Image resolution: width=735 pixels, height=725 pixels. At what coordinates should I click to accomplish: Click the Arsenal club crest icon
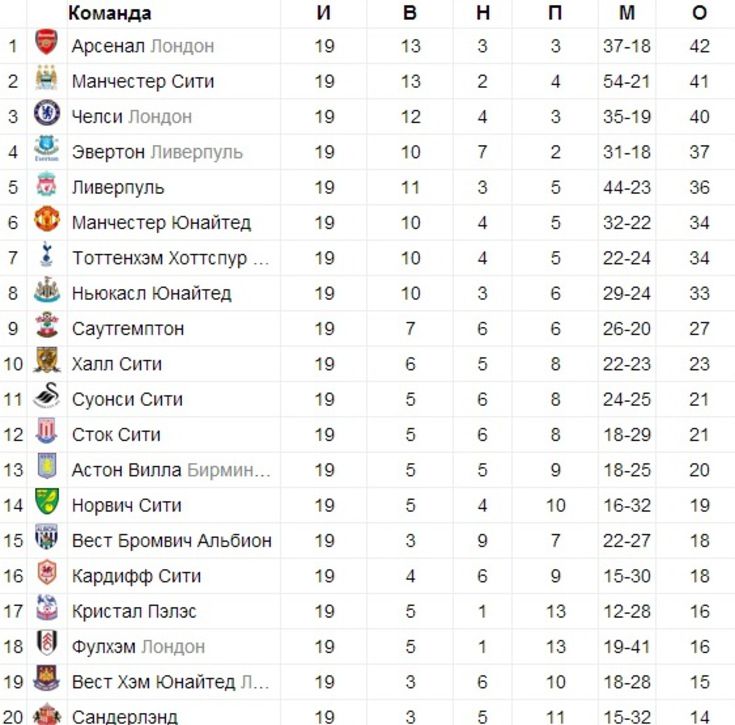47,42
